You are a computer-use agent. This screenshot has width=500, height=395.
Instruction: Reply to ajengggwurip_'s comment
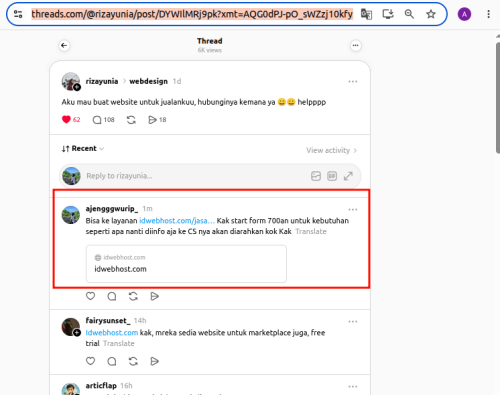click(112, 296)
